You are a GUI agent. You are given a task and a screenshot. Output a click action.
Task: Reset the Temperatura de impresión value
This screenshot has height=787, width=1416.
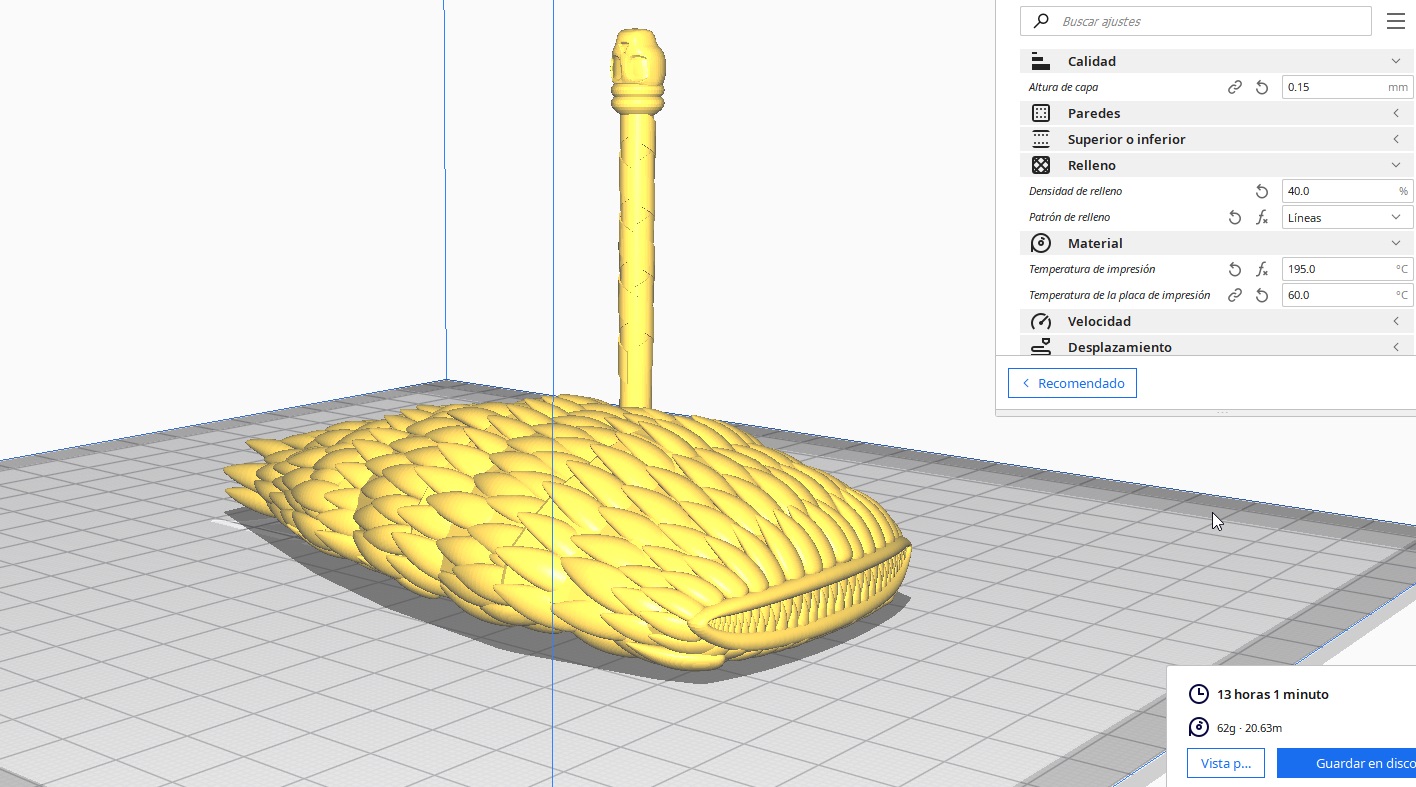click(x=1235, y=269)
